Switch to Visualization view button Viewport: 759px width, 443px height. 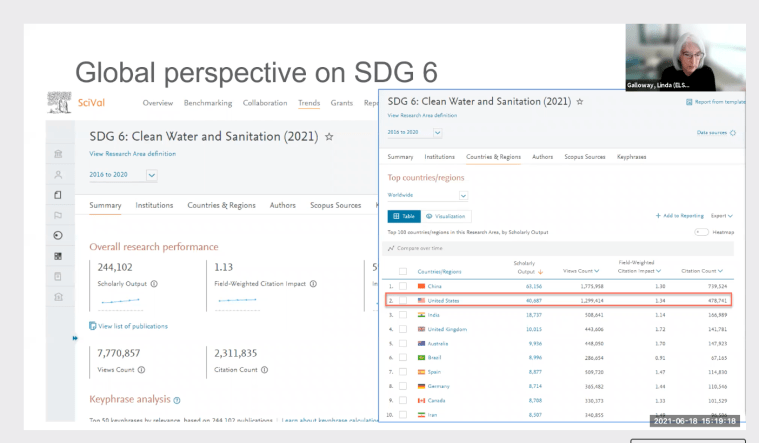point(446,216)
